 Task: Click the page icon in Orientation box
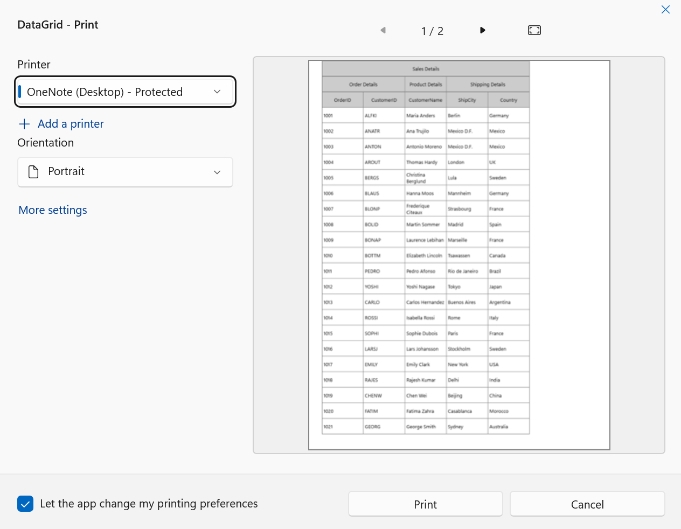(x=33, y=172)
